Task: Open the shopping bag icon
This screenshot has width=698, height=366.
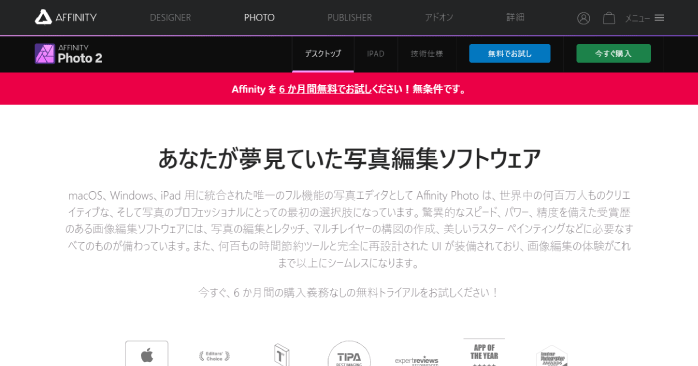Action: pos(609,18)
